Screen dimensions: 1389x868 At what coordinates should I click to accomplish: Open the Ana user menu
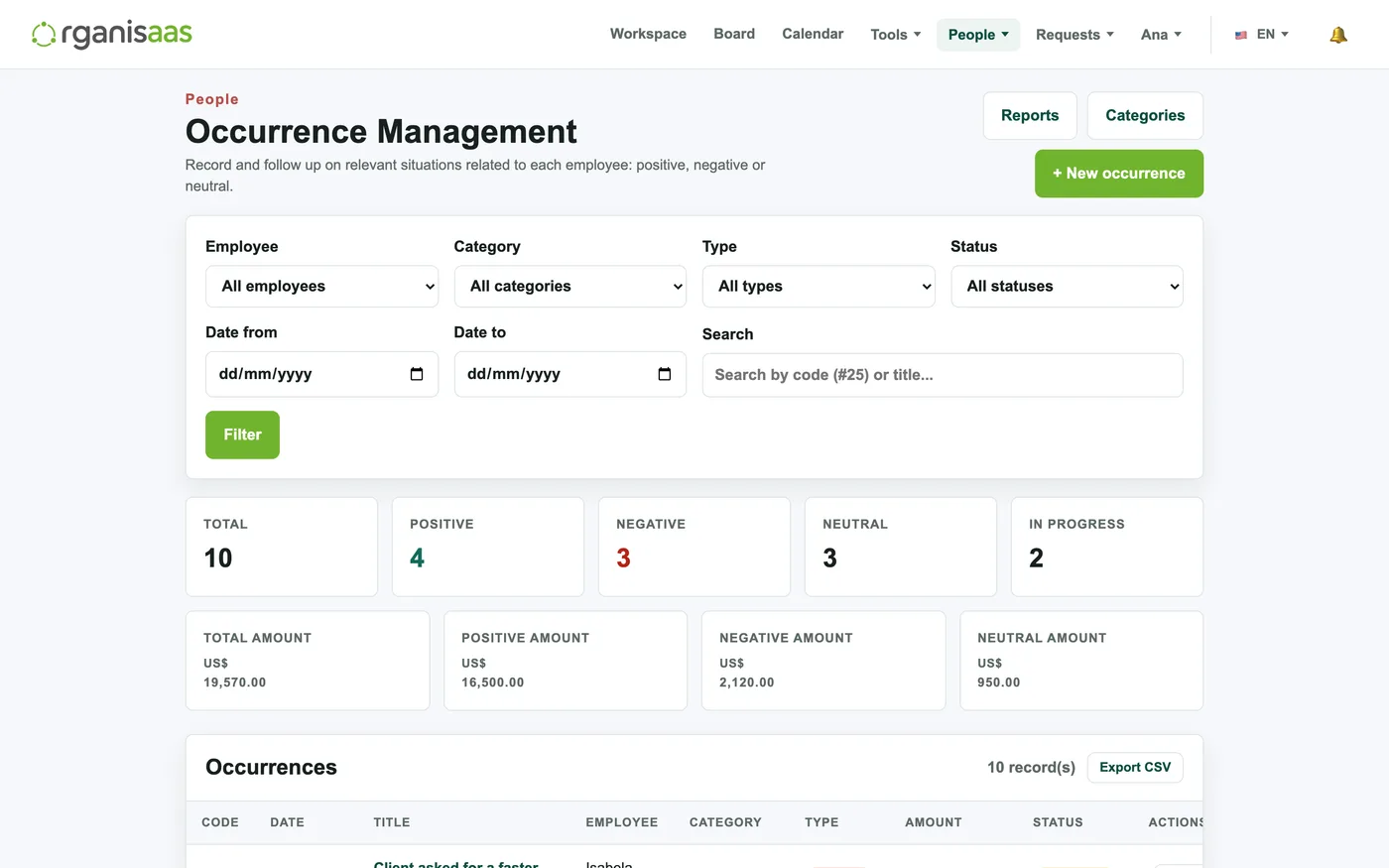click(1161, 35)
